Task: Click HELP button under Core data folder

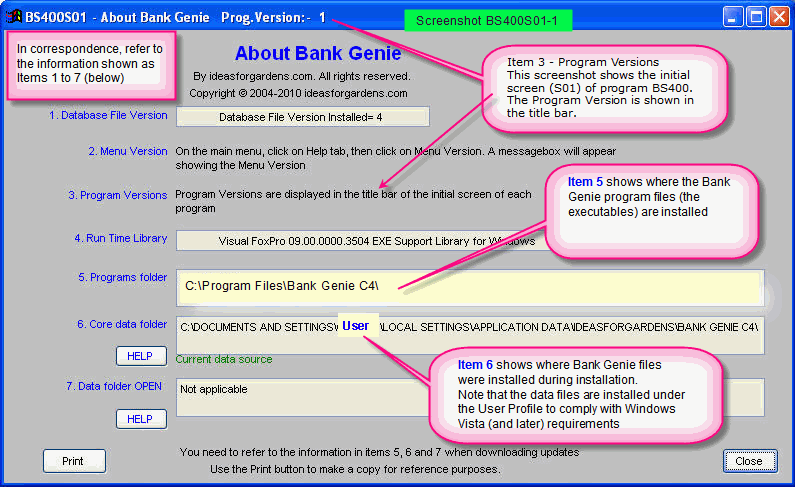Action: (141, 356)
